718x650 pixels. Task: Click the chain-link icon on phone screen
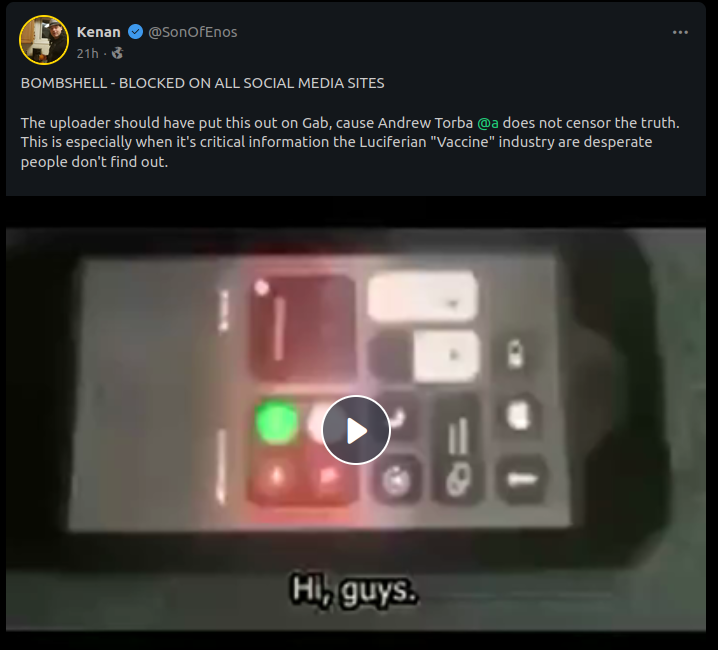458,480
